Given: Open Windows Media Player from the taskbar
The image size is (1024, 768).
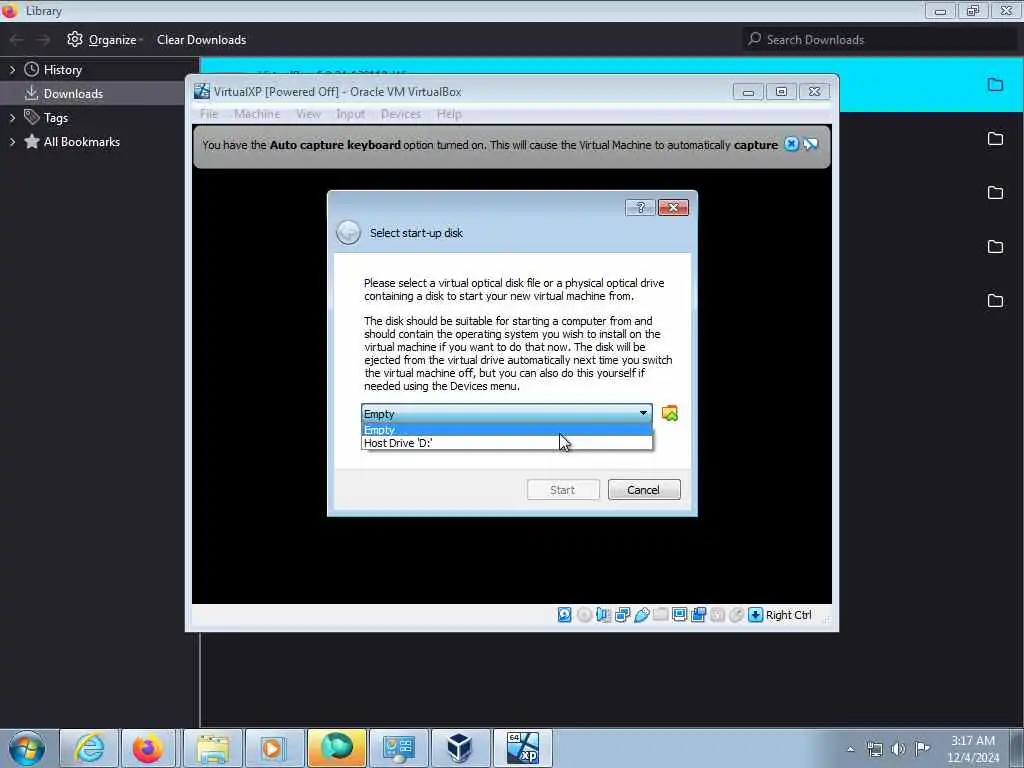Looking at the screenshot, I should click(x=274, y=748).
